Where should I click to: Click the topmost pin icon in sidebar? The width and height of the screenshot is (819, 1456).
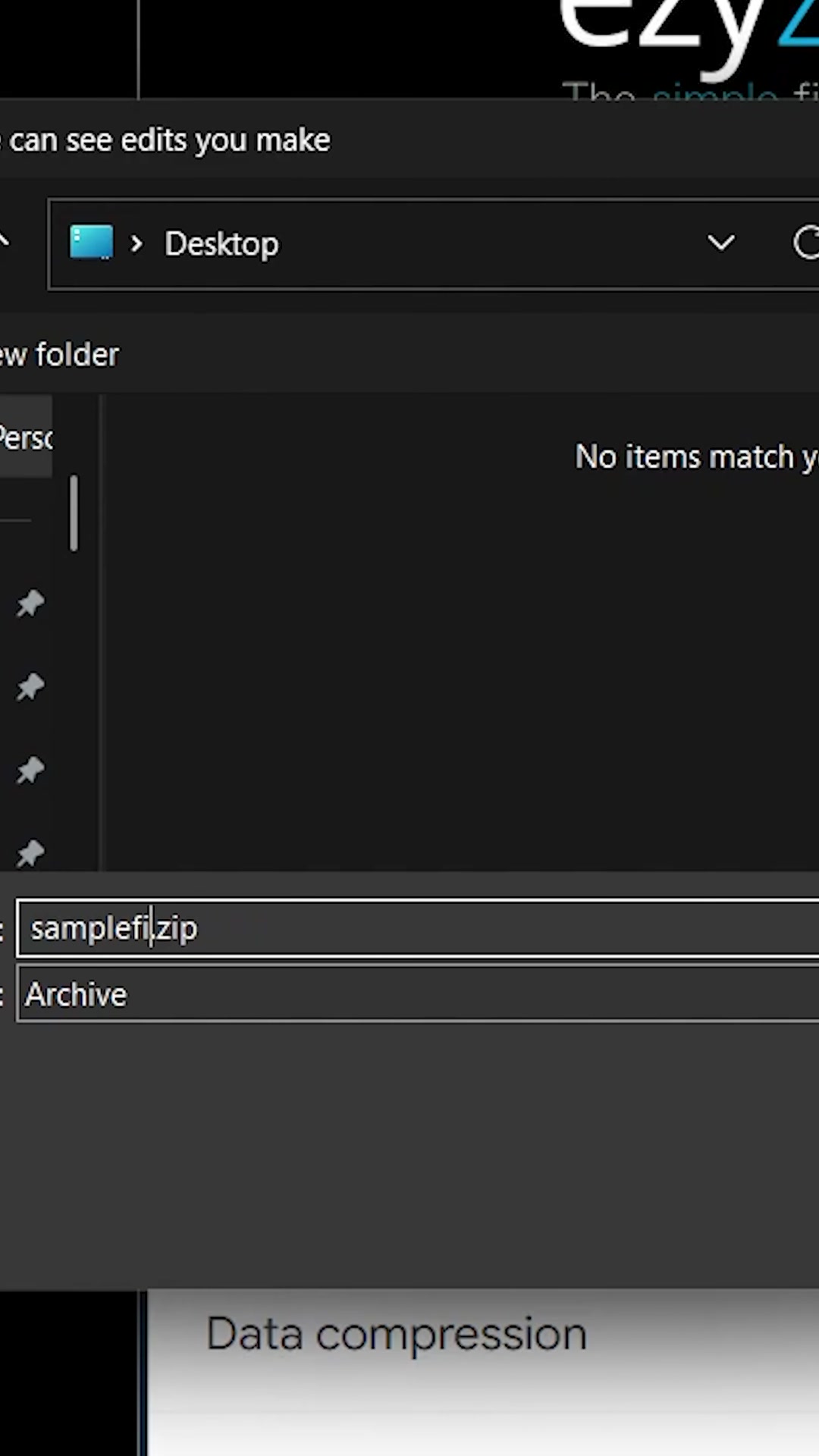[x=30, y=604]
